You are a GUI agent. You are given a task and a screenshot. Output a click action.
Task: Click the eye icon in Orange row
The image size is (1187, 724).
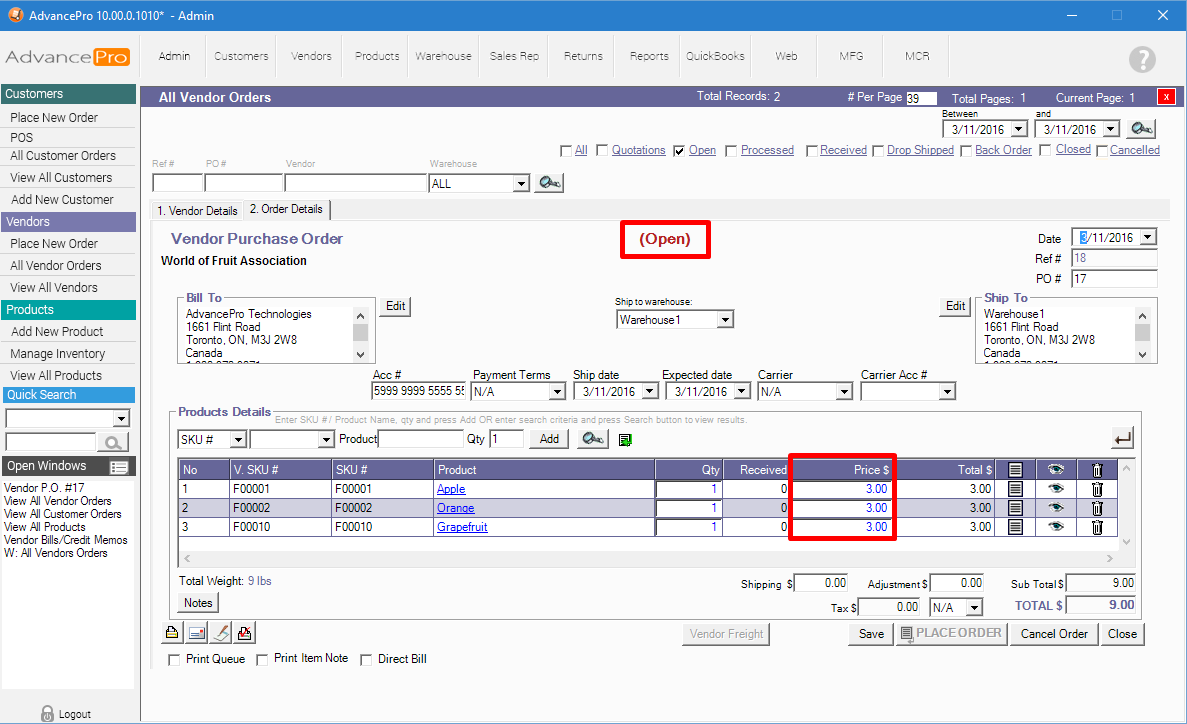(x=1055, y=508)
